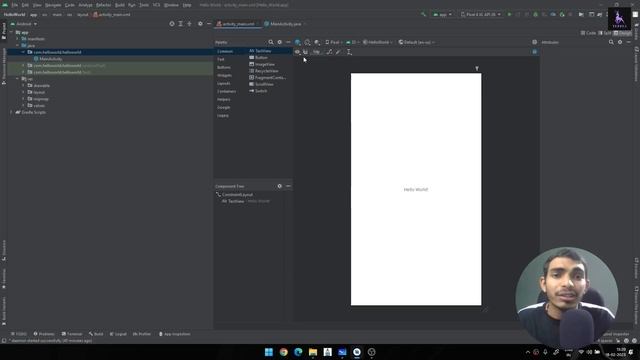
Task: Toggle autoconnect magnet icon
Action: point(305,52)
